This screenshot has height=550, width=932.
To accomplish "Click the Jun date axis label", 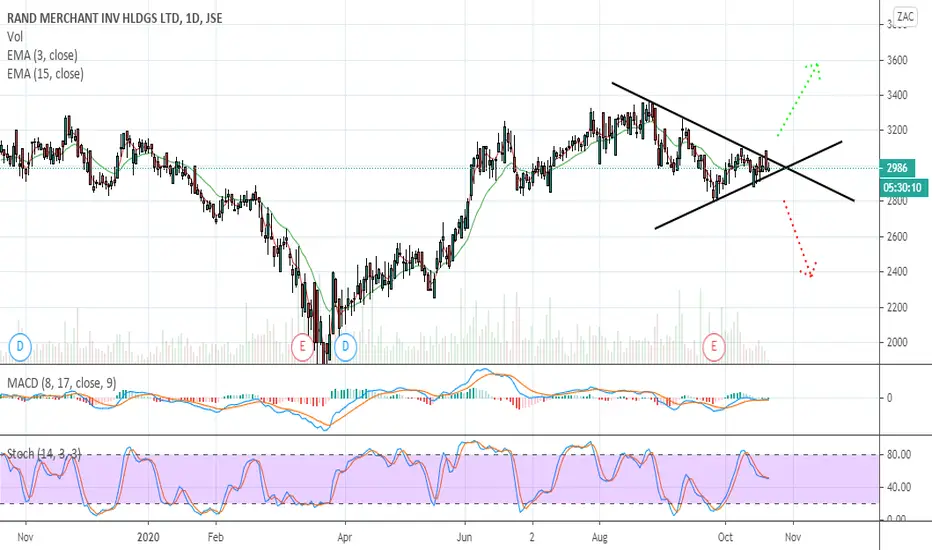I will coord(464,538).
